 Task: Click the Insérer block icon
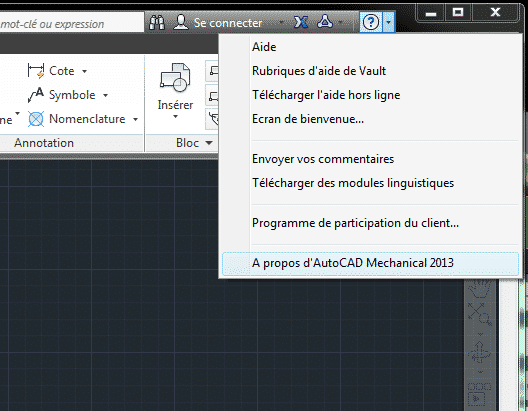[175, 78]
